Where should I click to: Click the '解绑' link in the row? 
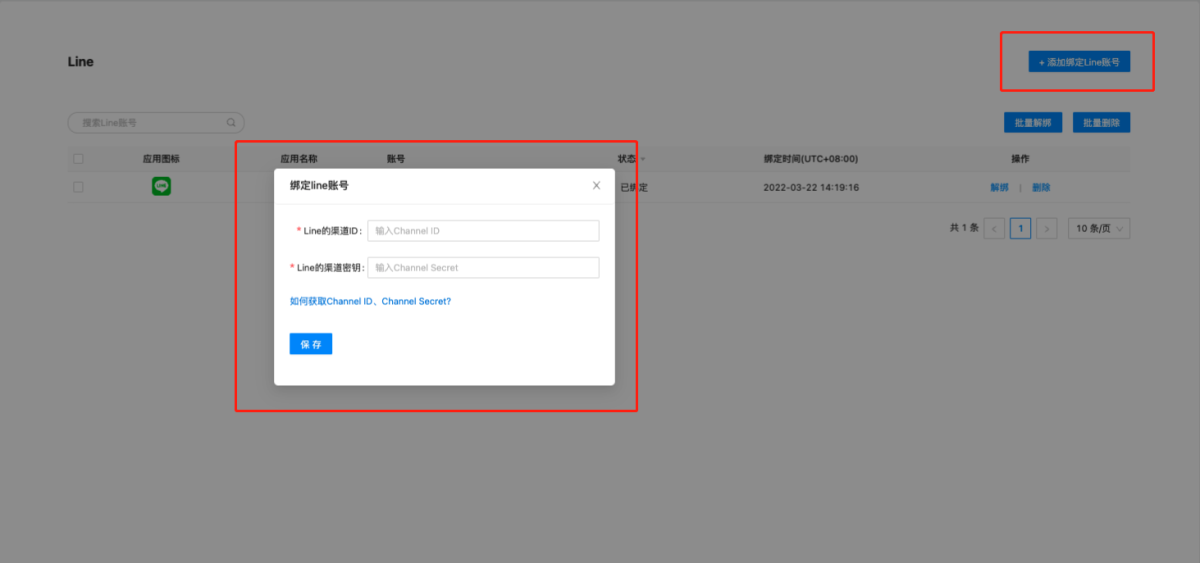coord(999,187)
